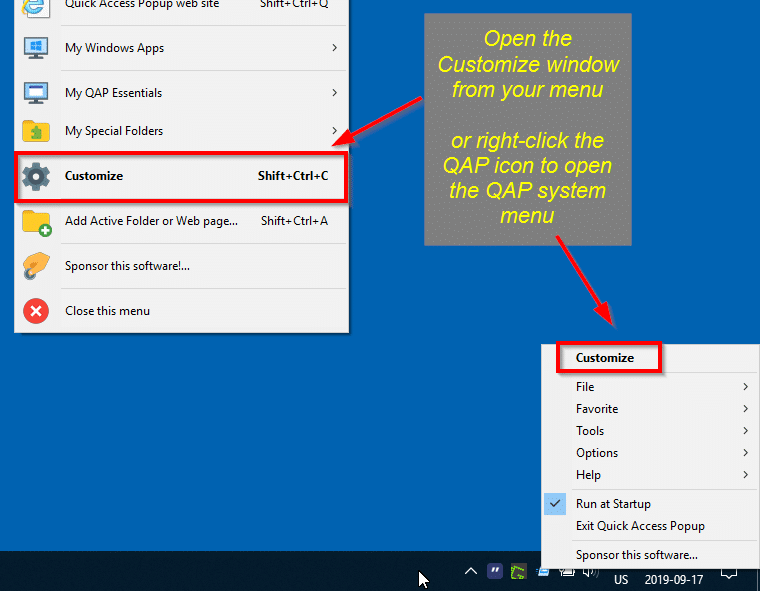The width and height of the screenshot is (760, 591).
Task: Open the Options submenu
Action: coord(650,453)
